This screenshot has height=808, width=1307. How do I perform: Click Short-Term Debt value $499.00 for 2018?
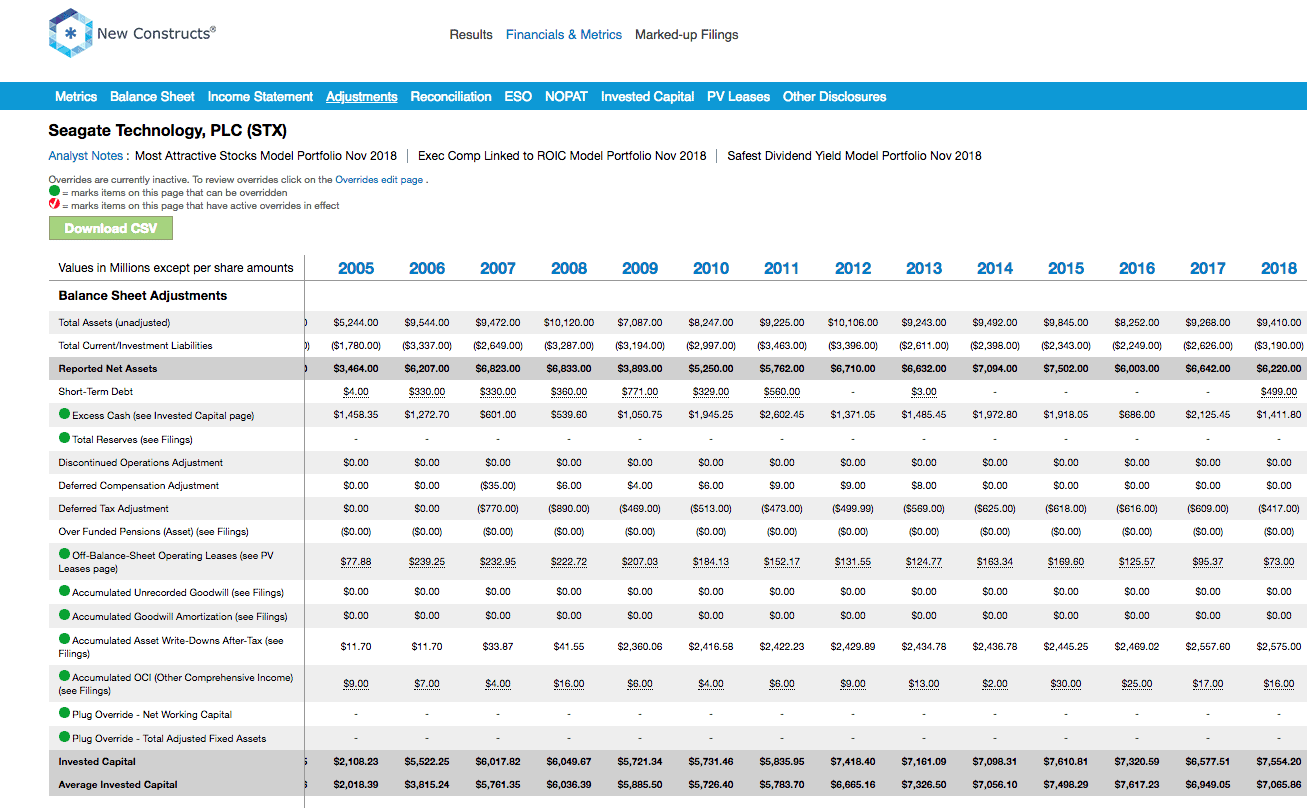click(1279, 392)
